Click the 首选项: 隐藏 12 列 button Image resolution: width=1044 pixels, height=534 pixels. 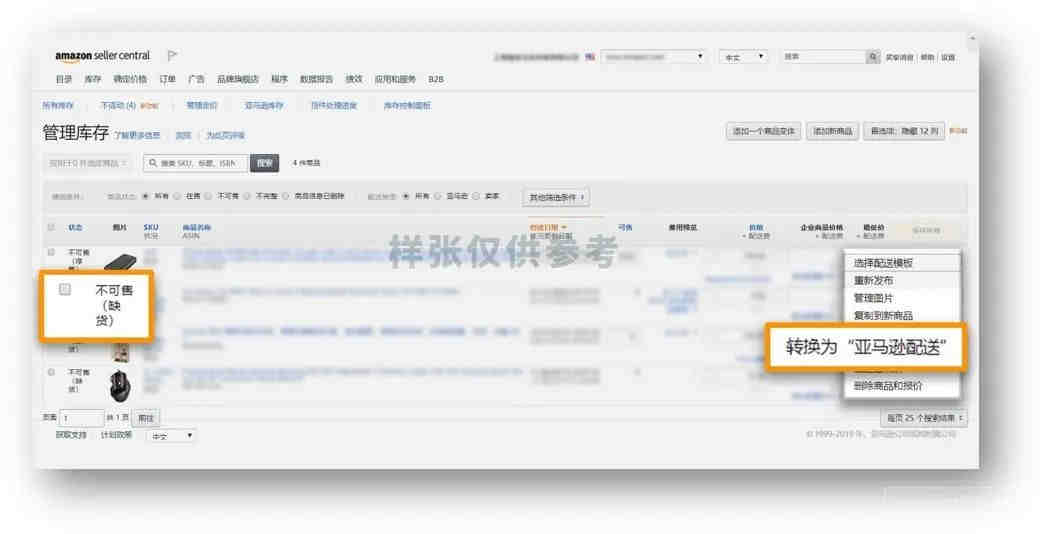904,131
